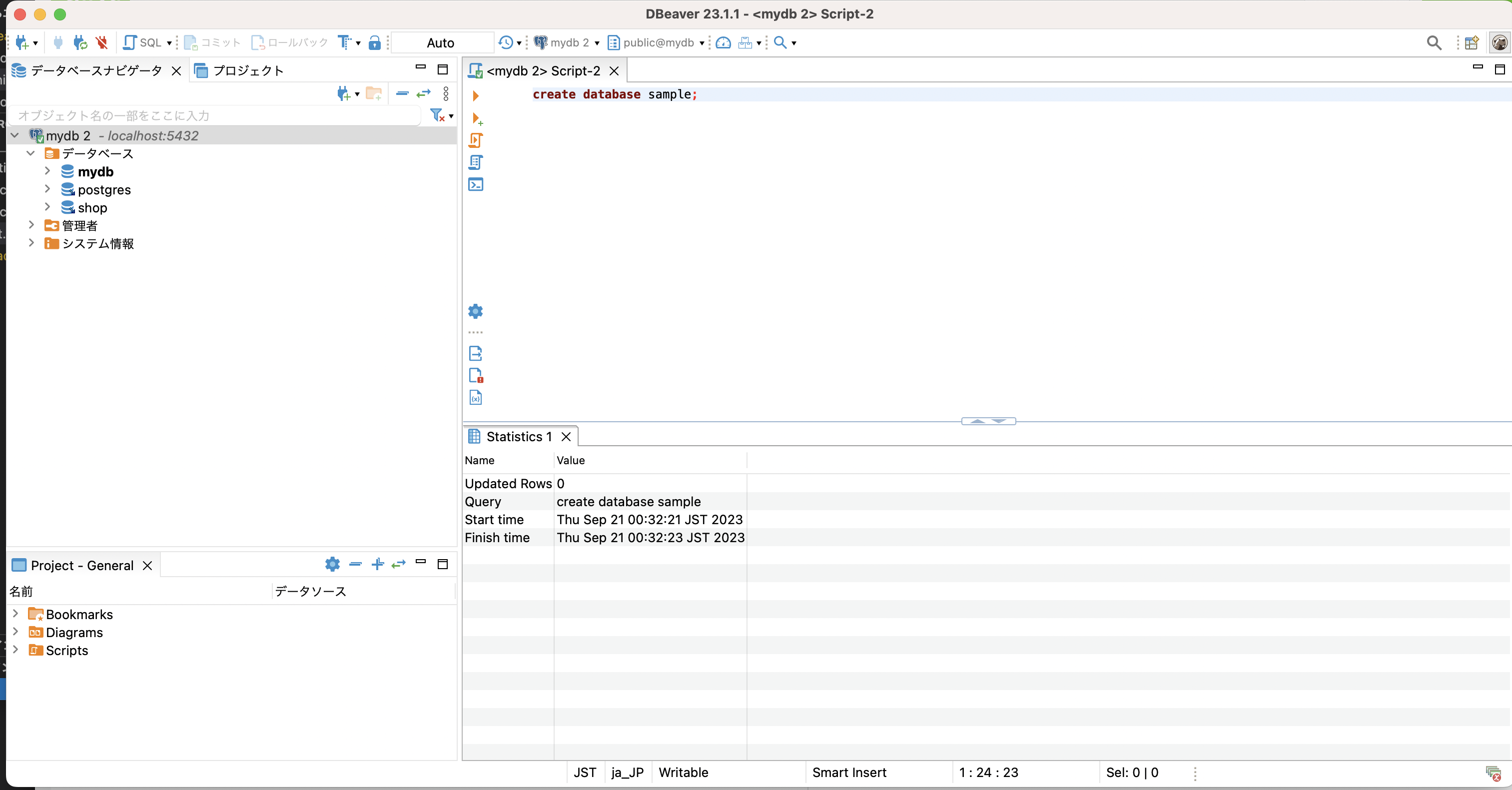Expand the Scripts folder
The width and height of the screenshot is (1512, 790).
16,650
